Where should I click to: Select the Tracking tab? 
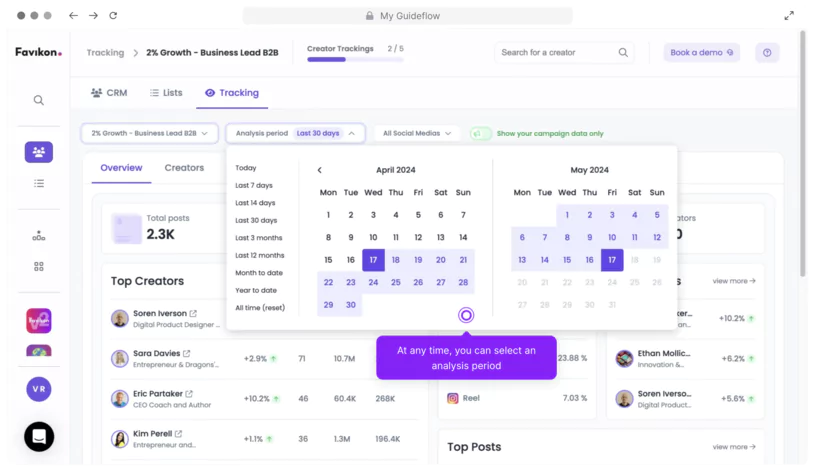point(232,93)
